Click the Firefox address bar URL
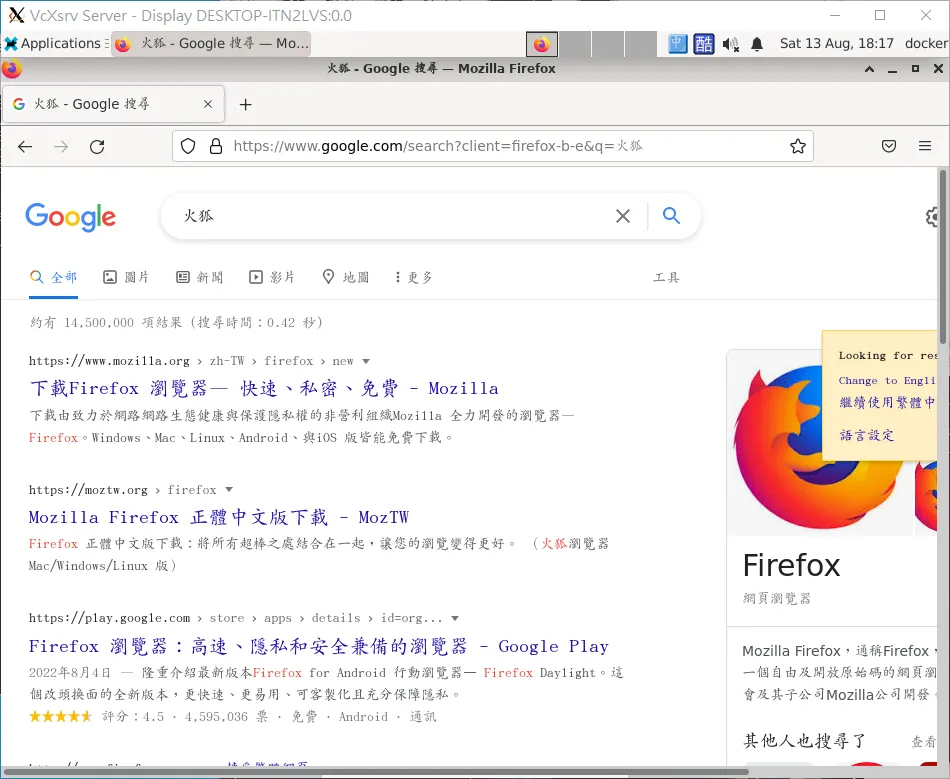The width and height of the screenshot is (950, 779). click(x=437, y=146)
